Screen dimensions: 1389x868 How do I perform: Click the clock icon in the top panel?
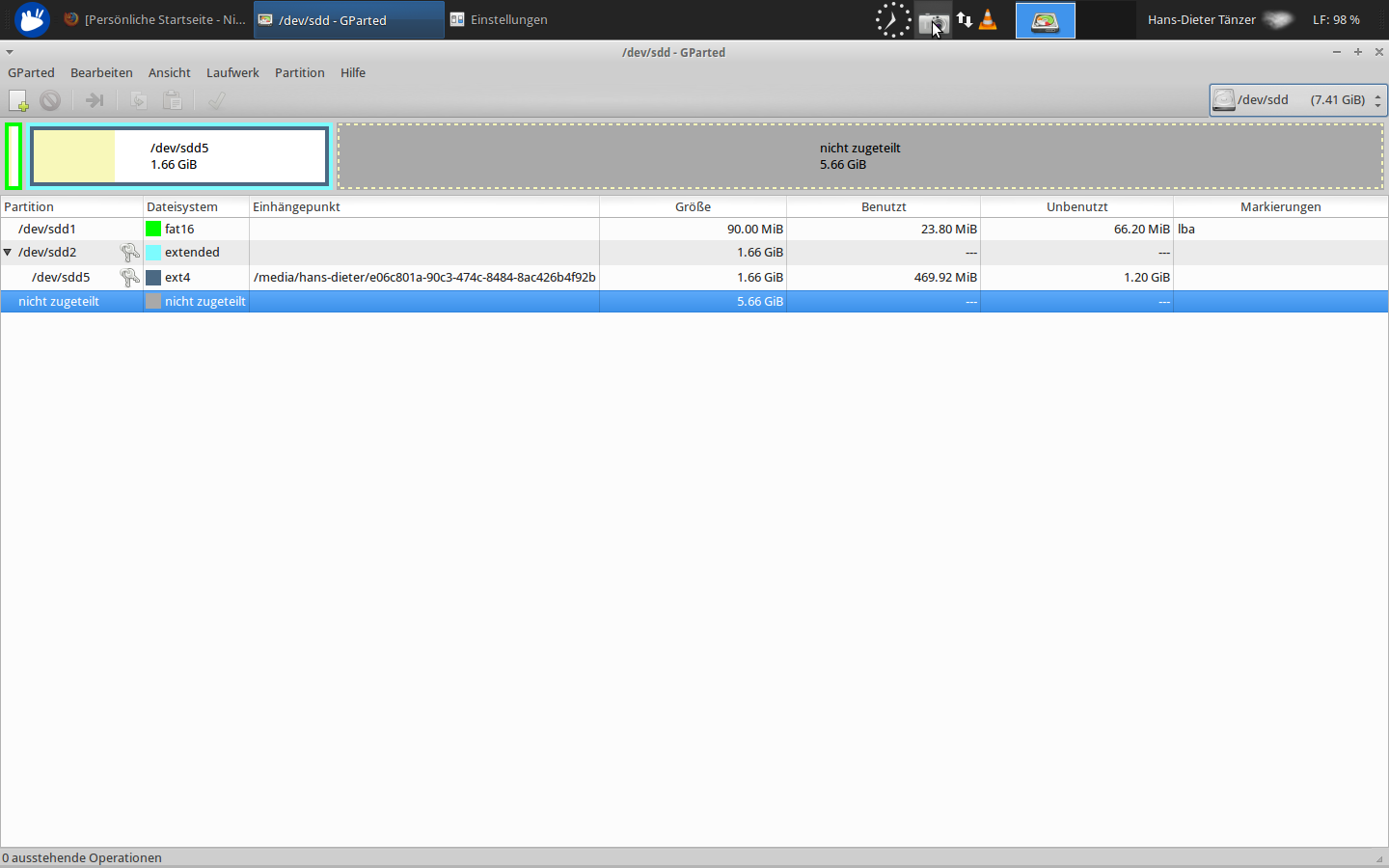pyautogui.click(x=893, y=19)
